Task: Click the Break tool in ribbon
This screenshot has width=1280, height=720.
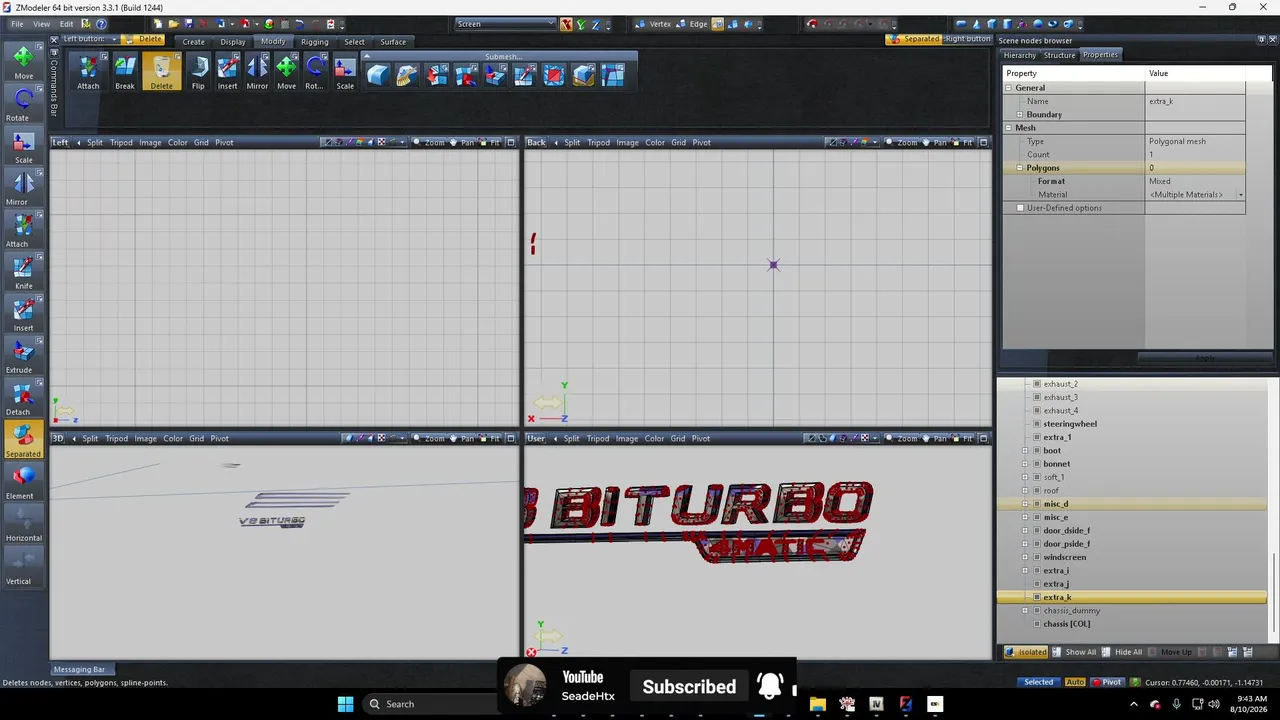Action: pos(125,72)
